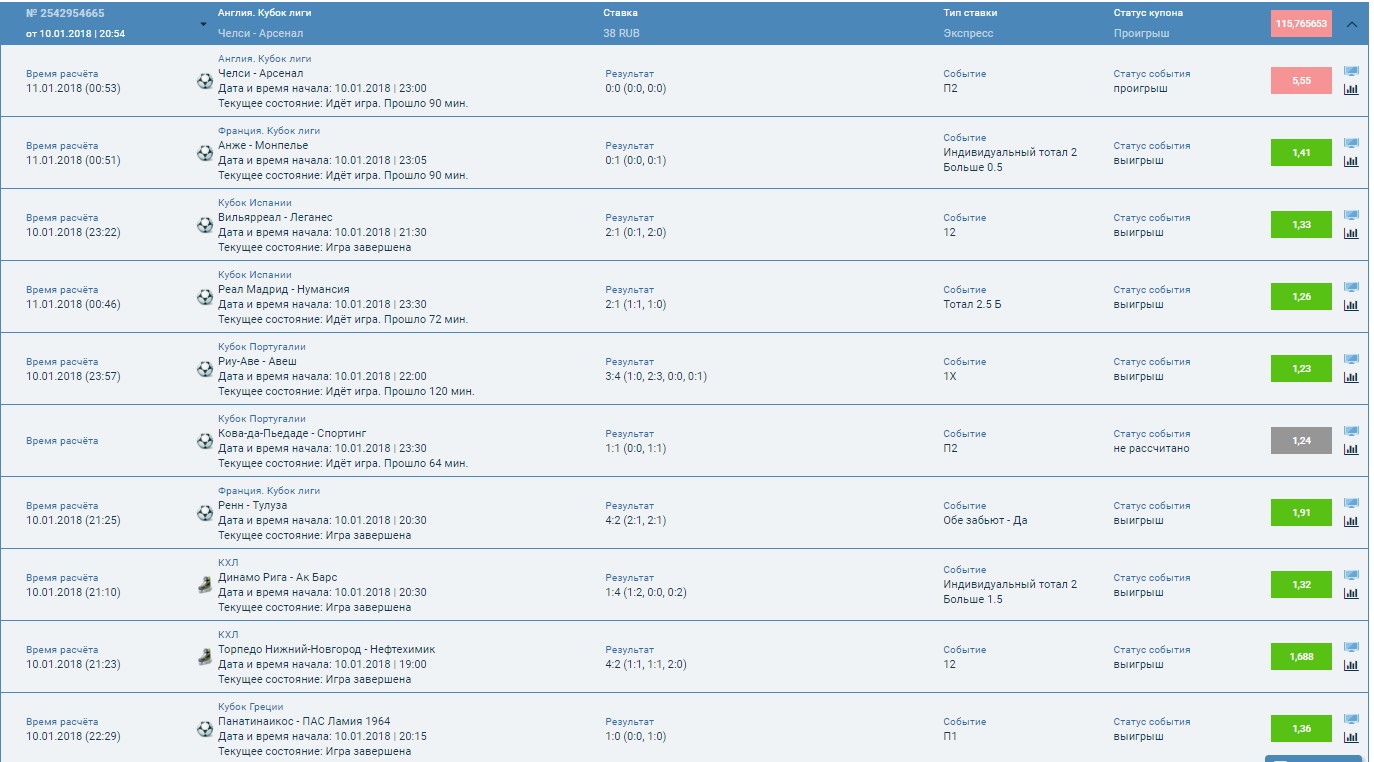
Task: Click football icon beside Вильярреал - Леганес
Action: pos(205,225)
